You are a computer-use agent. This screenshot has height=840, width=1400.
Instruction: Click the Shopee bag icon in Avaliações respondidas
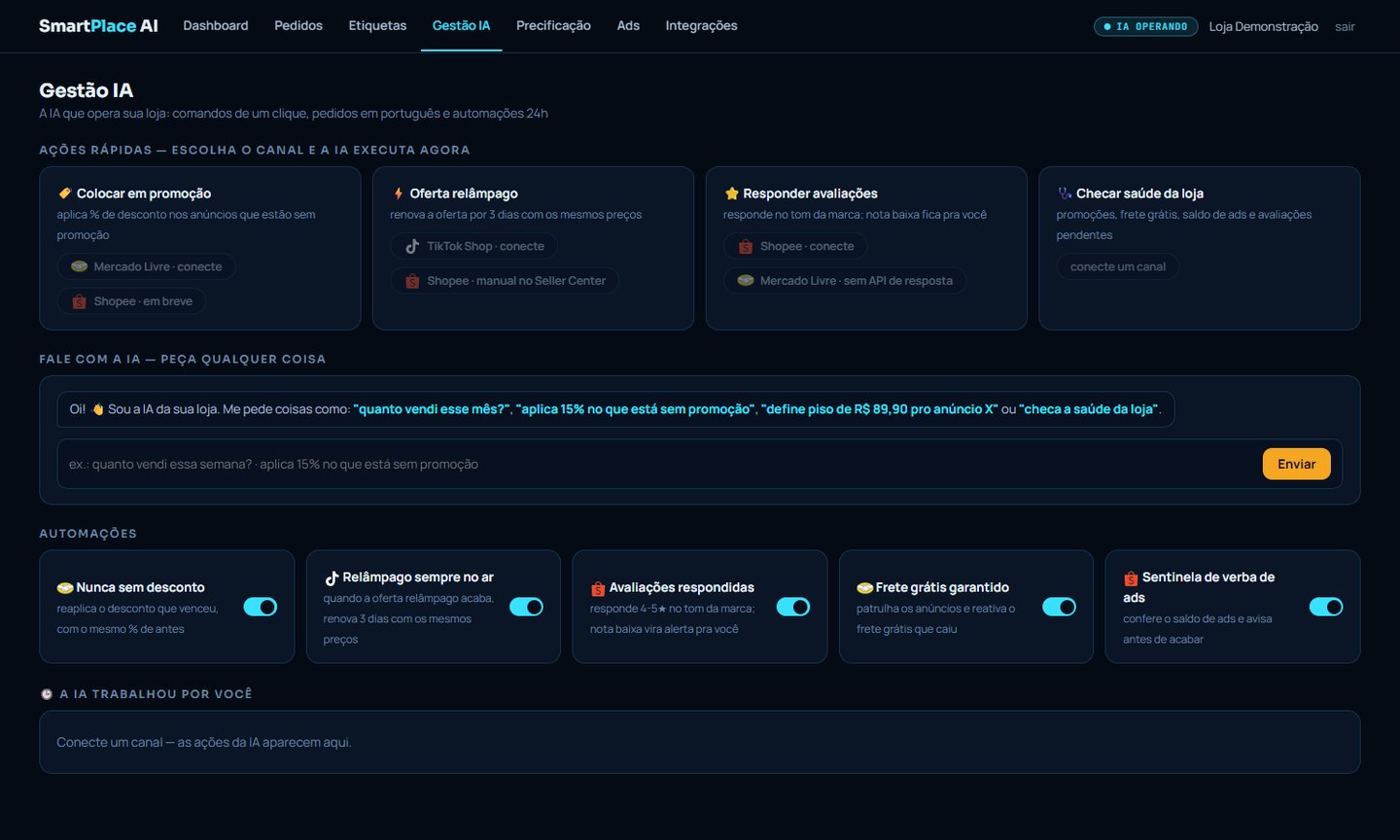598,588
